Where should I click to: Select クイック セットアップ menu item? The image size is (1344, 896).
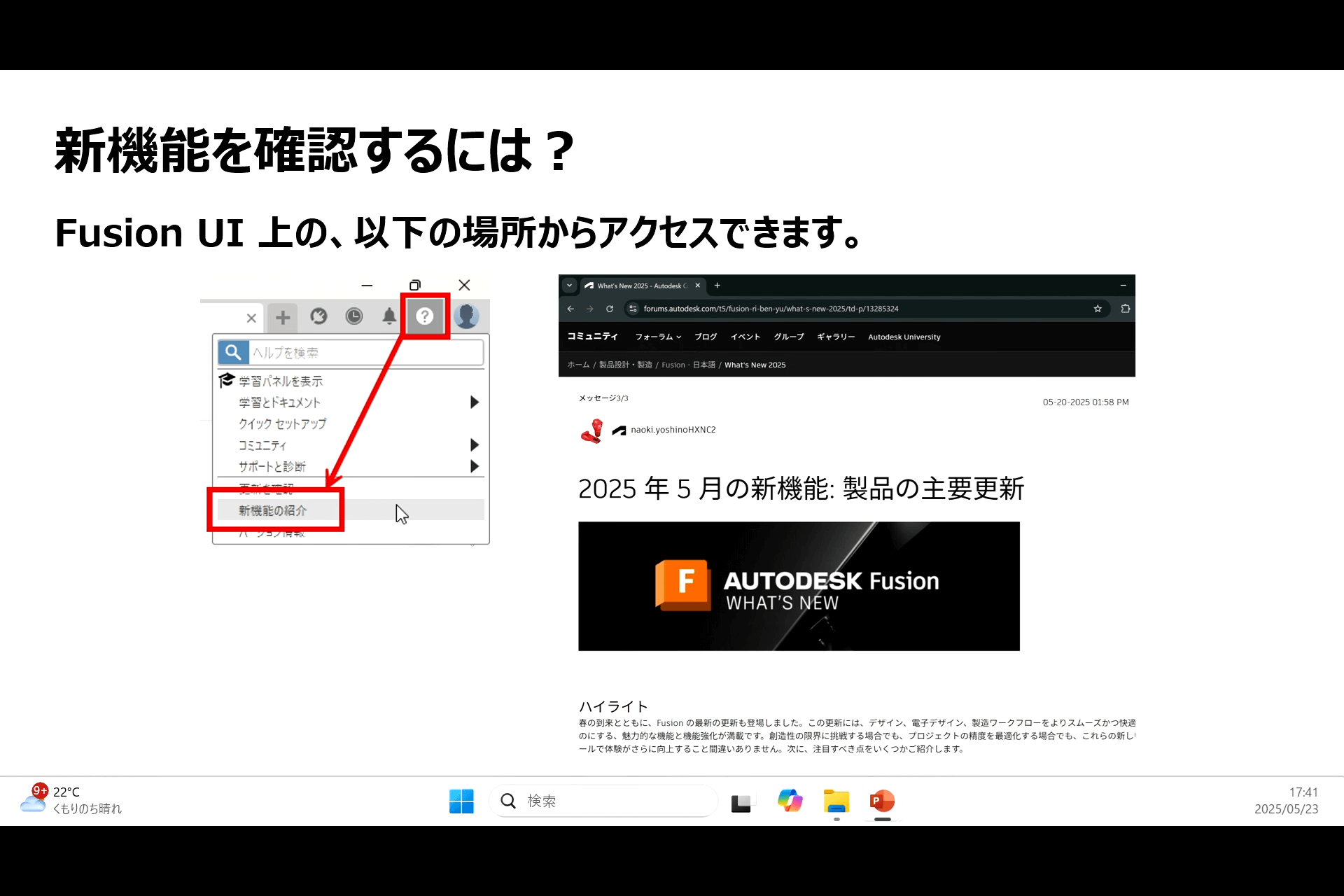coord(282,423)
